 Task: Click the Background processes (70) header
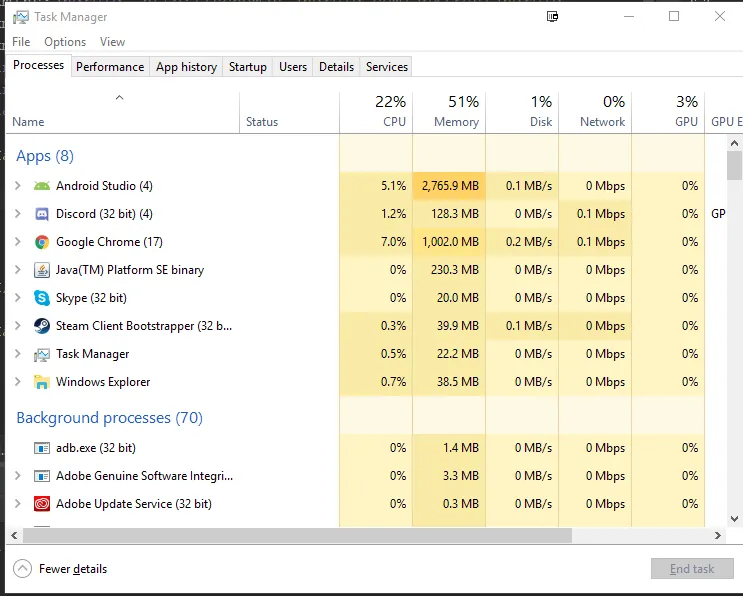(109, 418)
